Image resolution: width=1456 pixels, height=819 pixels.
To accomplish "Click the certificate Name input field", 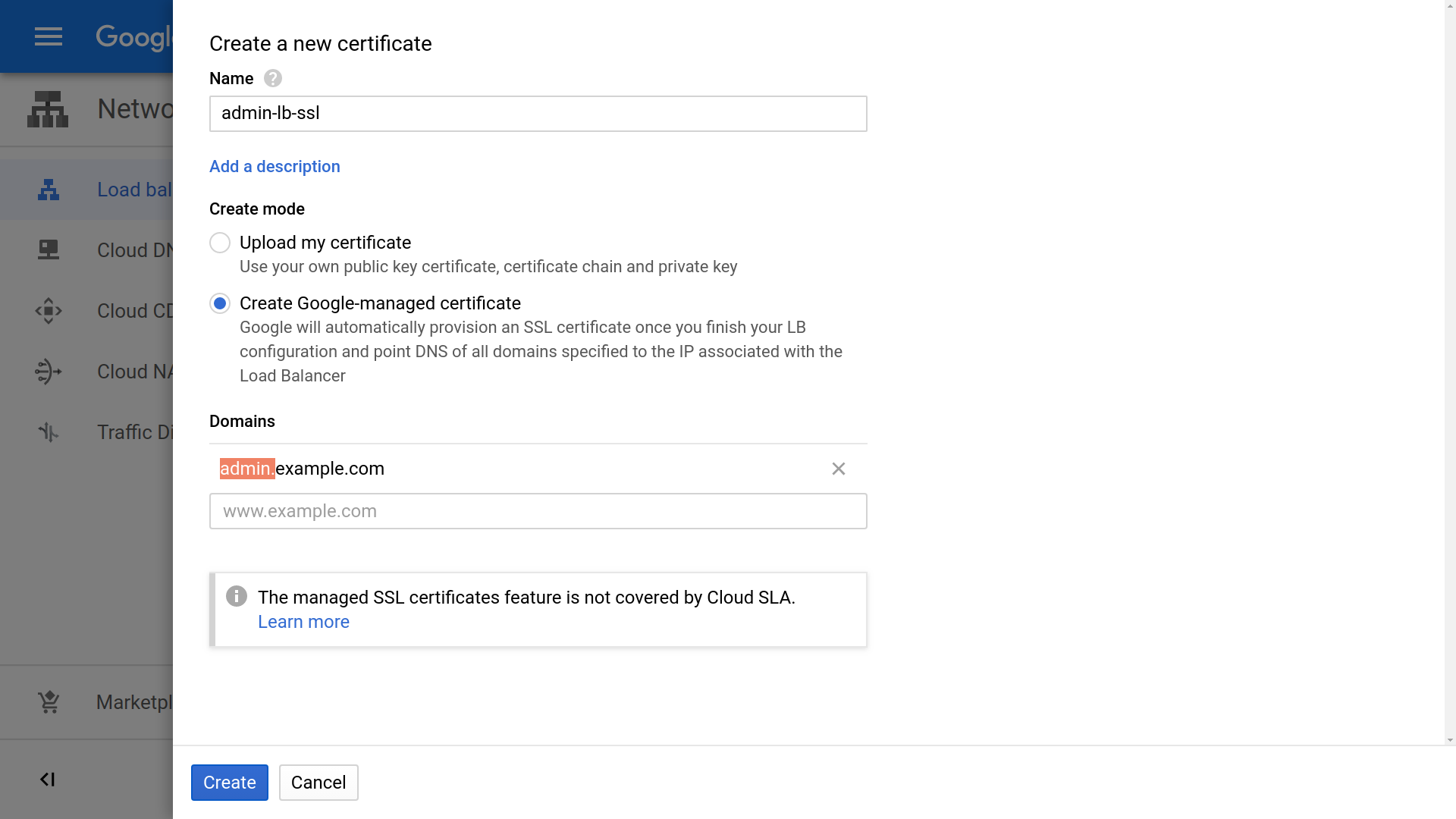I will click(538, 114).
